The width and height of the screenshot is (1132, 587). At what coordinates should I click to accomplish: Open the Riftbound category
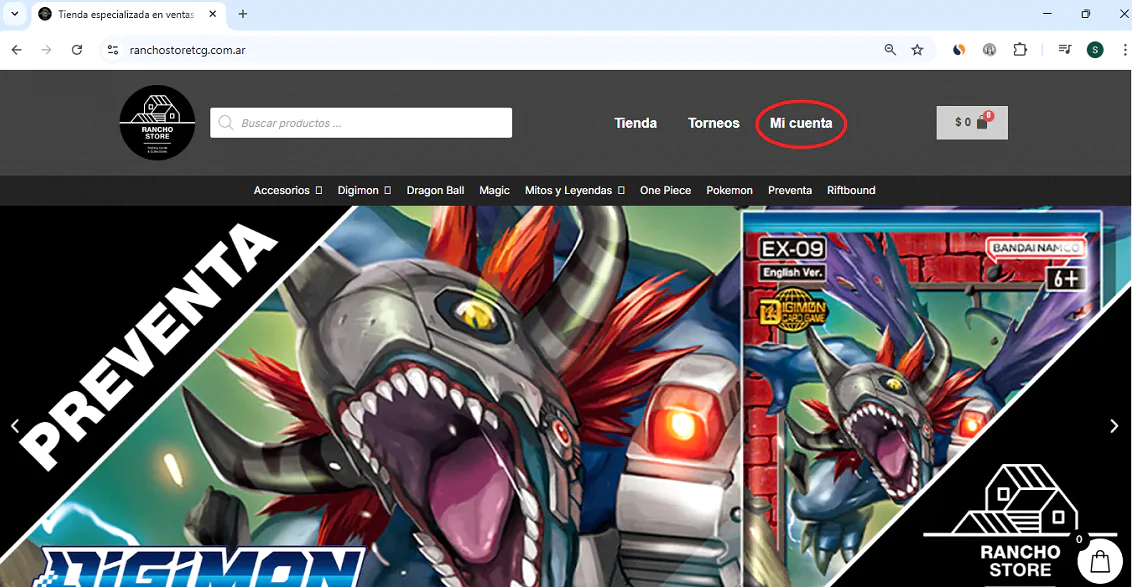pyautogui.click(x=851, y=191)
